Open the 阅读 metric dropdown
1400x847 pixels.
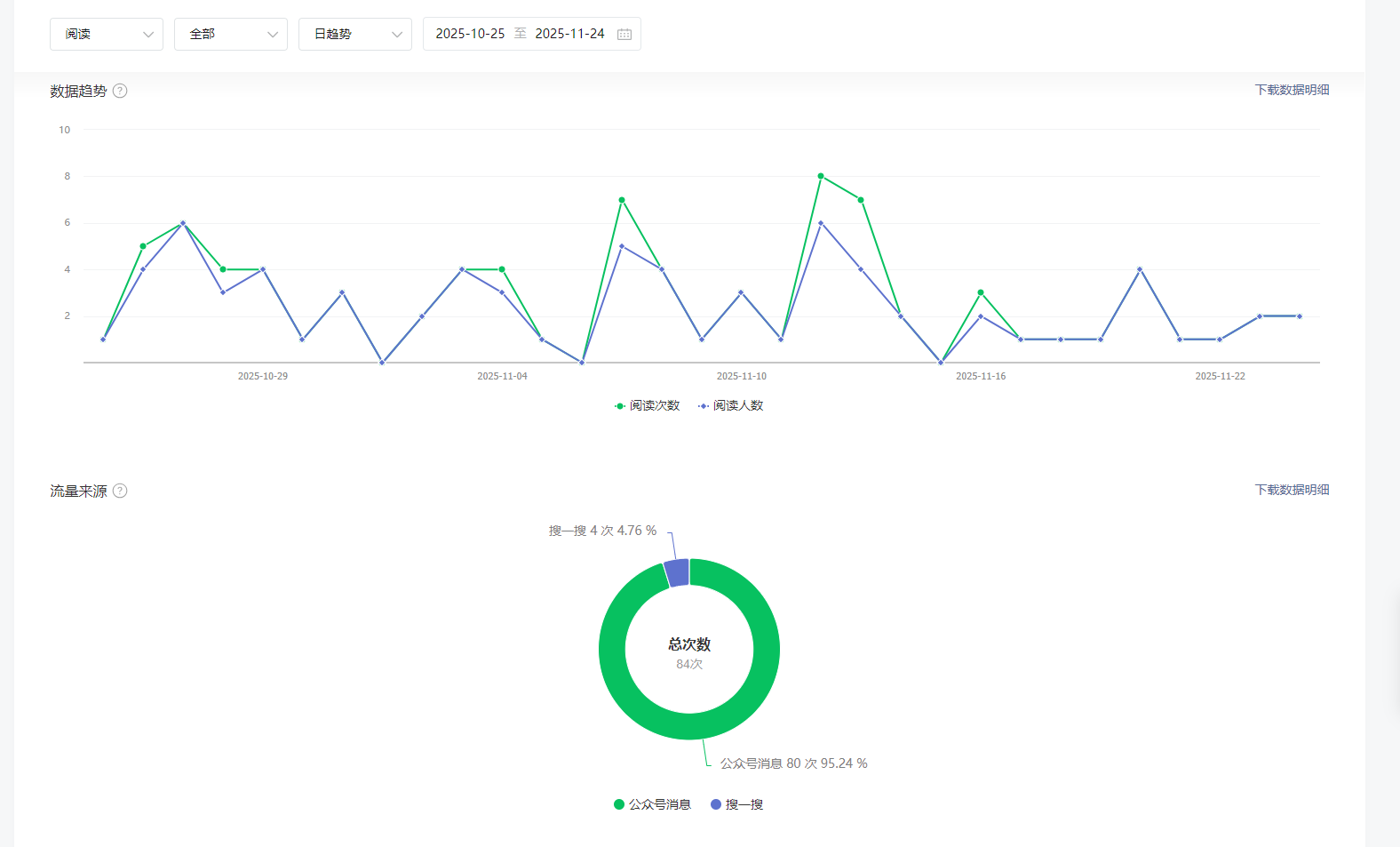pos(107,34)
